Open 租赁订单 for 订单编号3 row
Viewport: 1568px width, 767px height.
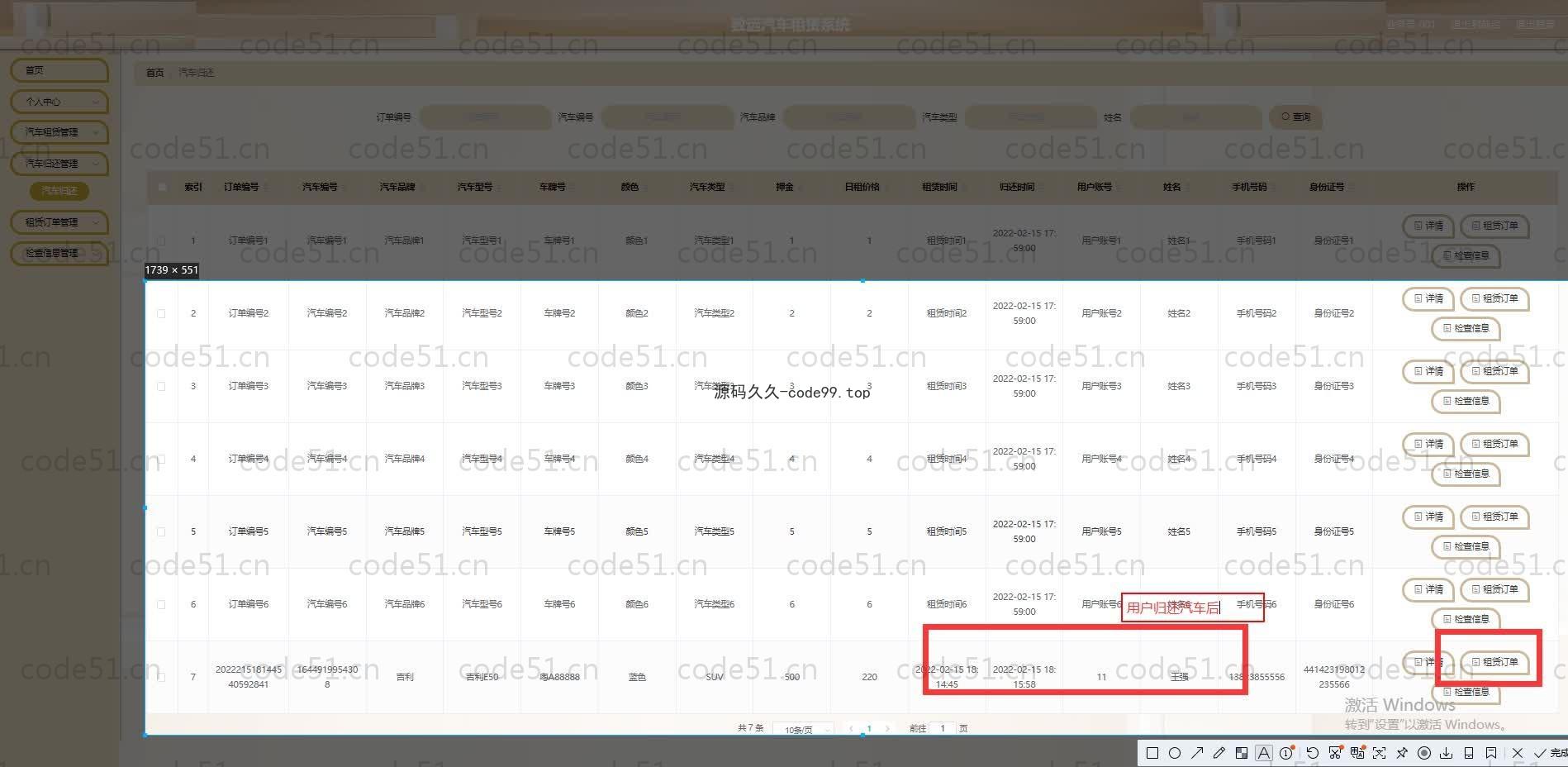pos(1494,372)
